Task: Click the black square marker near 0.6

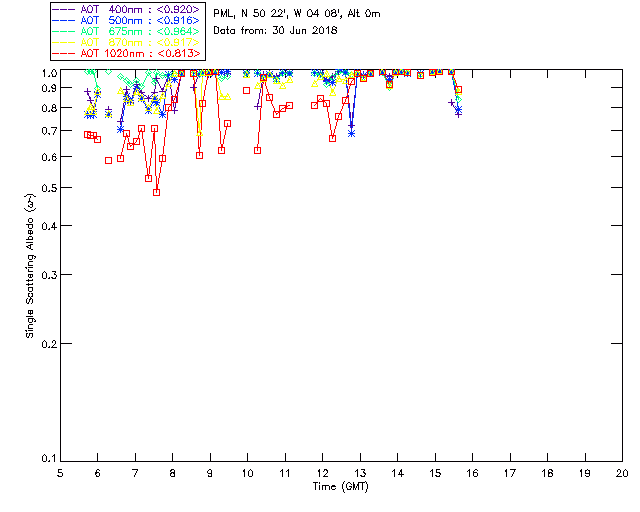Action: pyautogui.click(x=109, y=160)
